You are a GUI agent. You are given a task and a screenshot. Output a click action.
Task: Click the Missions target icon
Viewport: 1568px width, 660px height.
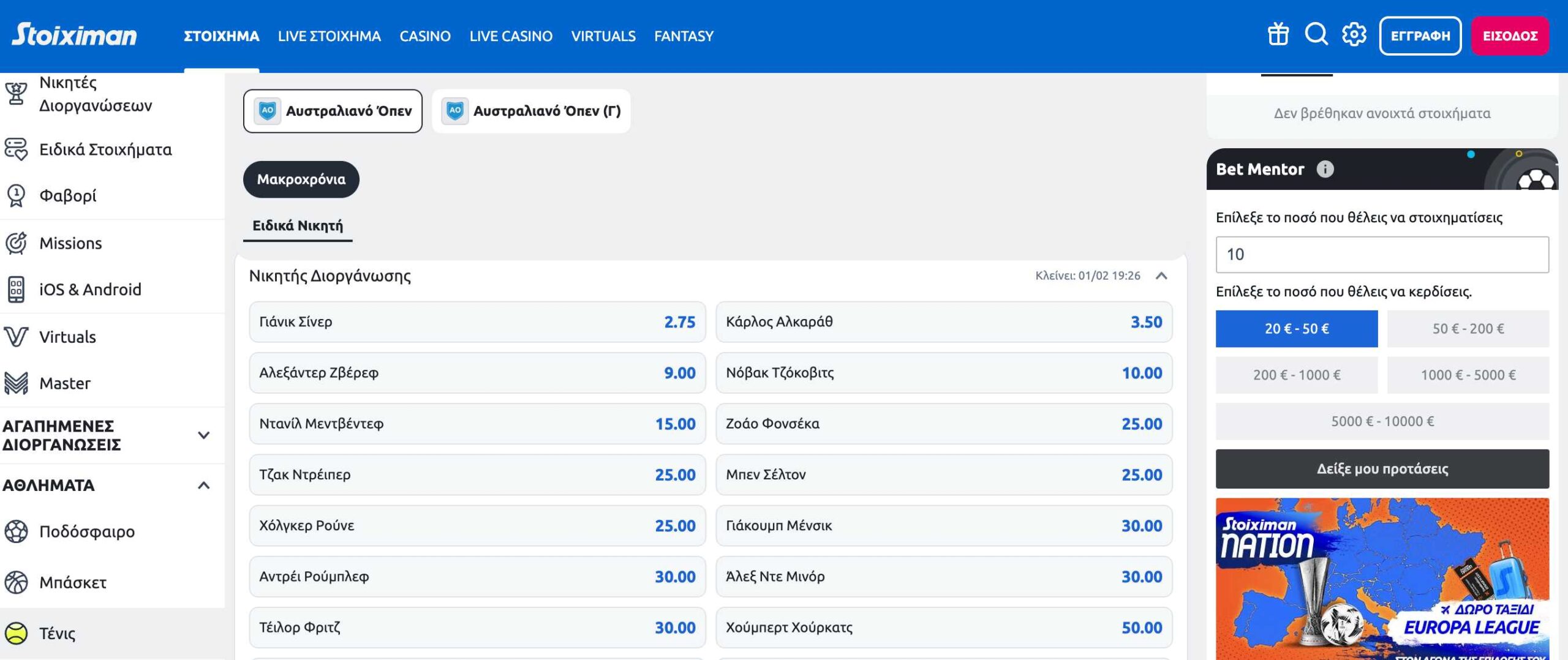16,243
